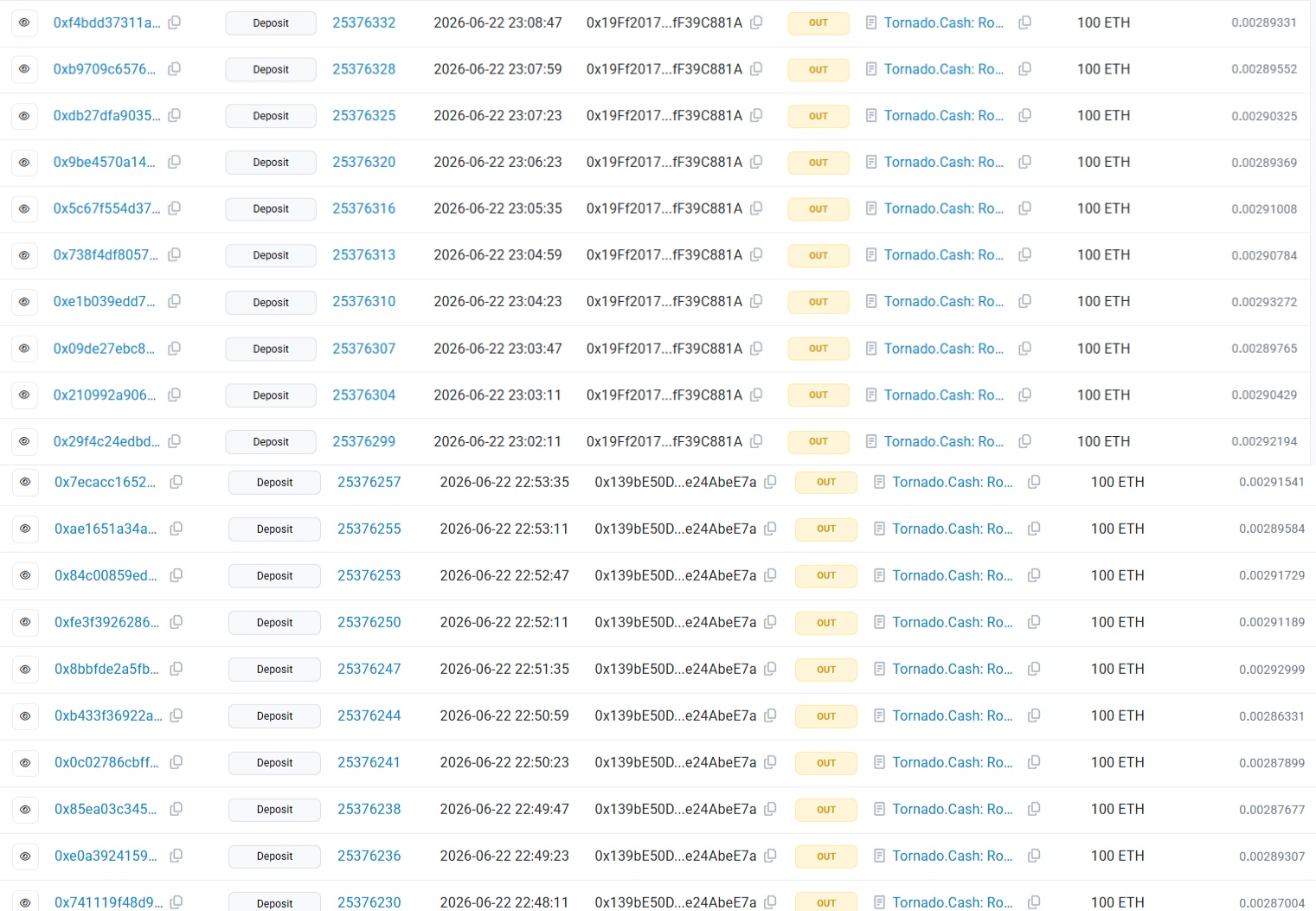Show quick view of transaction 0x0c02786cbff...
Image resolution: width=1316 pixels, height=911 pixels.
pos(25,762)
